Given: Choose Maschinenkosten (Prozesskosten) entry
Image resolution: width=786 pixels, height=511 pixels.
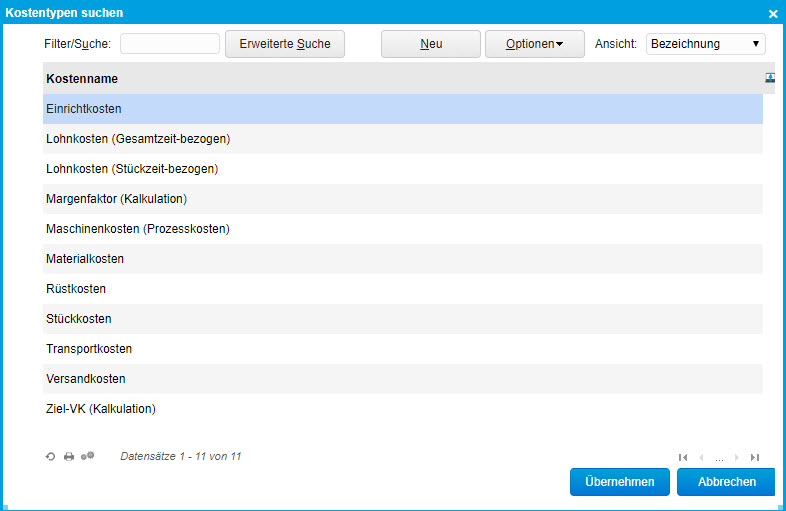Looking at the screenshot, I should pyautogui.click(x=403, y=229).
